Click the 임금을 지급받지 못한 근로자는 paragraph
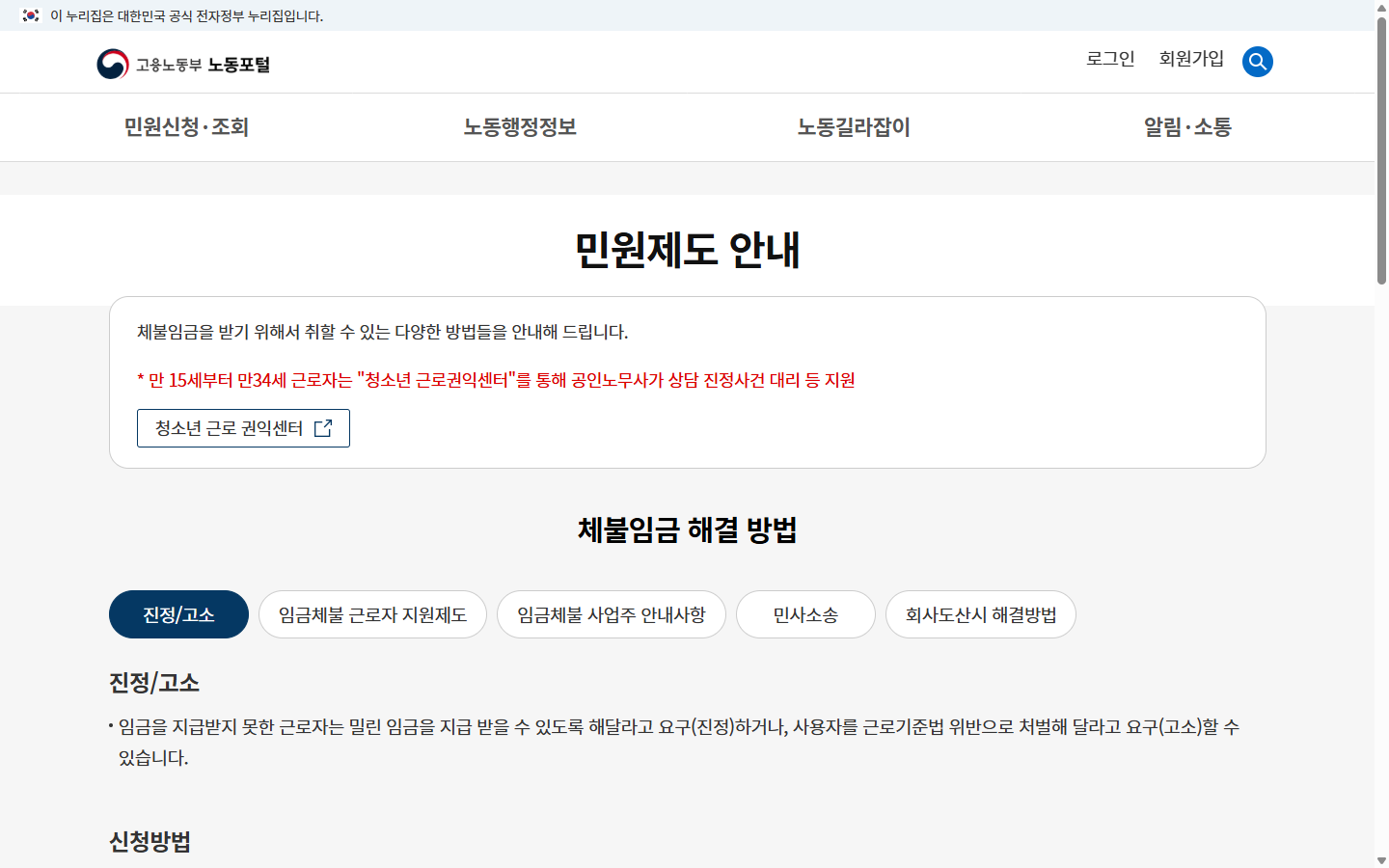This screenshot has width=1389, height=868. (x=678, y=742)
